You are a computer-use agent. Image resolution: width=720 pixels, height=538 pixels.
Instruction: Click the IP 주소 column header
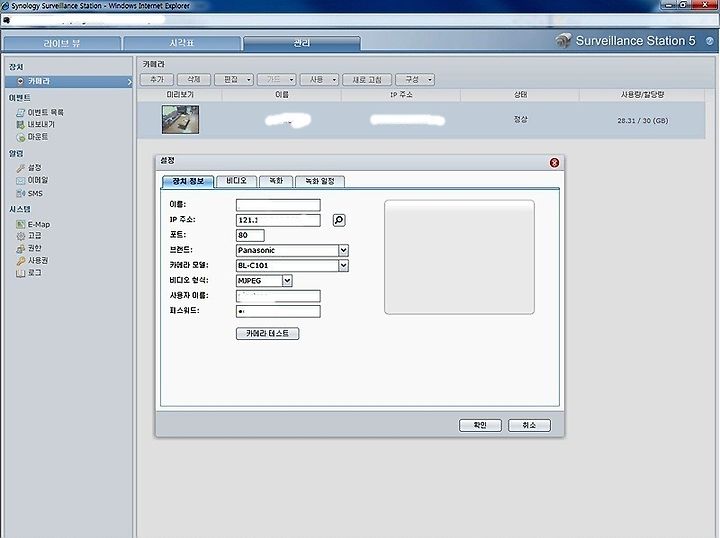click(401, 95)
